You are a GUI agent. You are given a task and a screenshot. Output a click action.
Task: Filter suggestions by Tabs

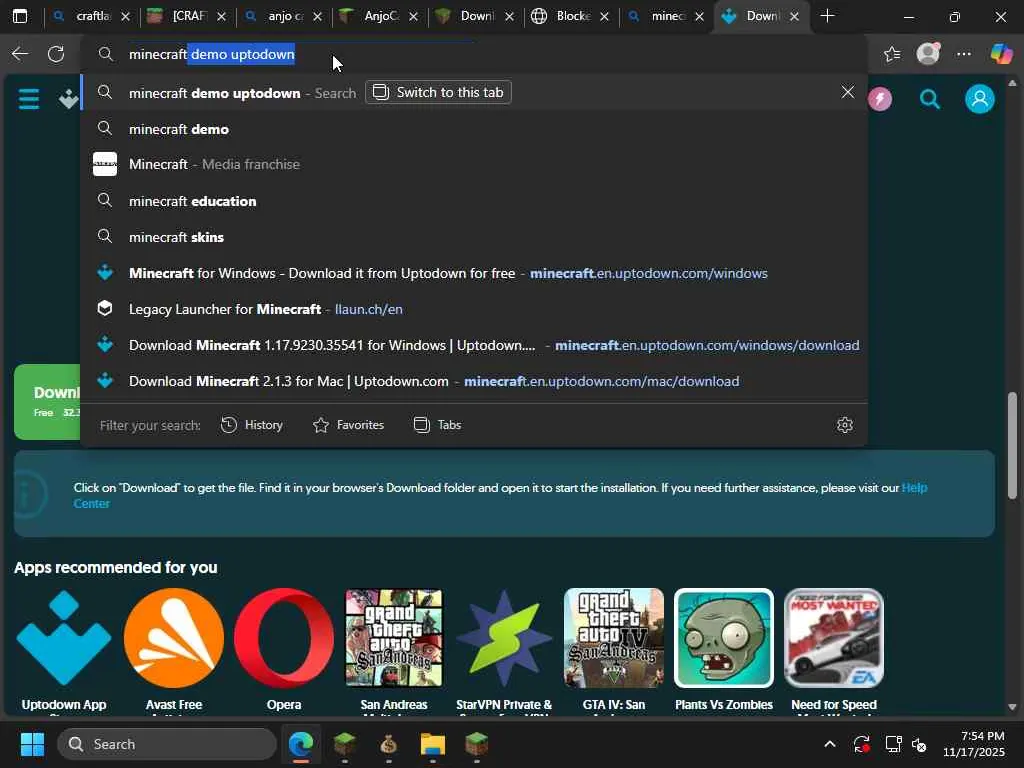pyautogui.click(x=438, y=425)
